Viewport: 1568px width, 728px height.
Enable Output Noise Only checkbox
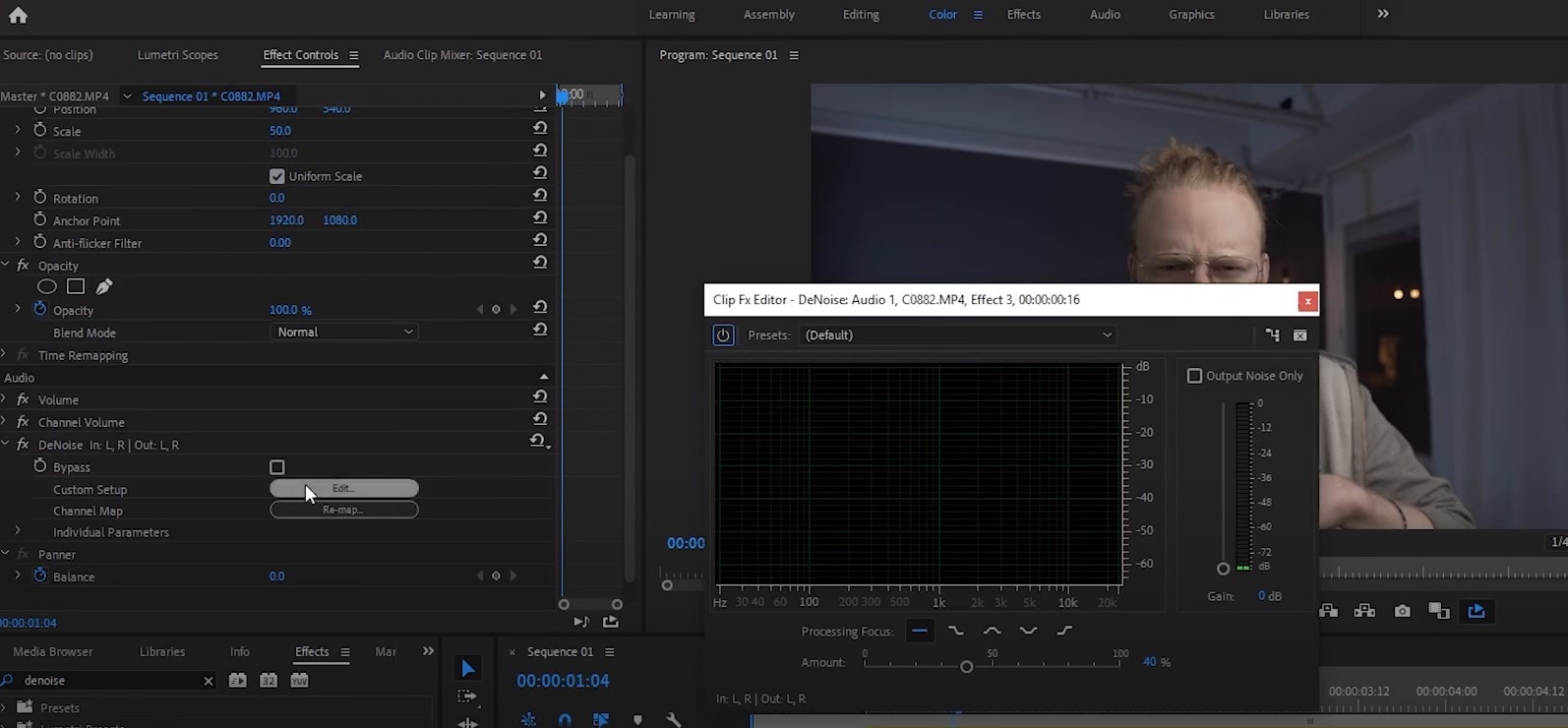(1194, 376)
